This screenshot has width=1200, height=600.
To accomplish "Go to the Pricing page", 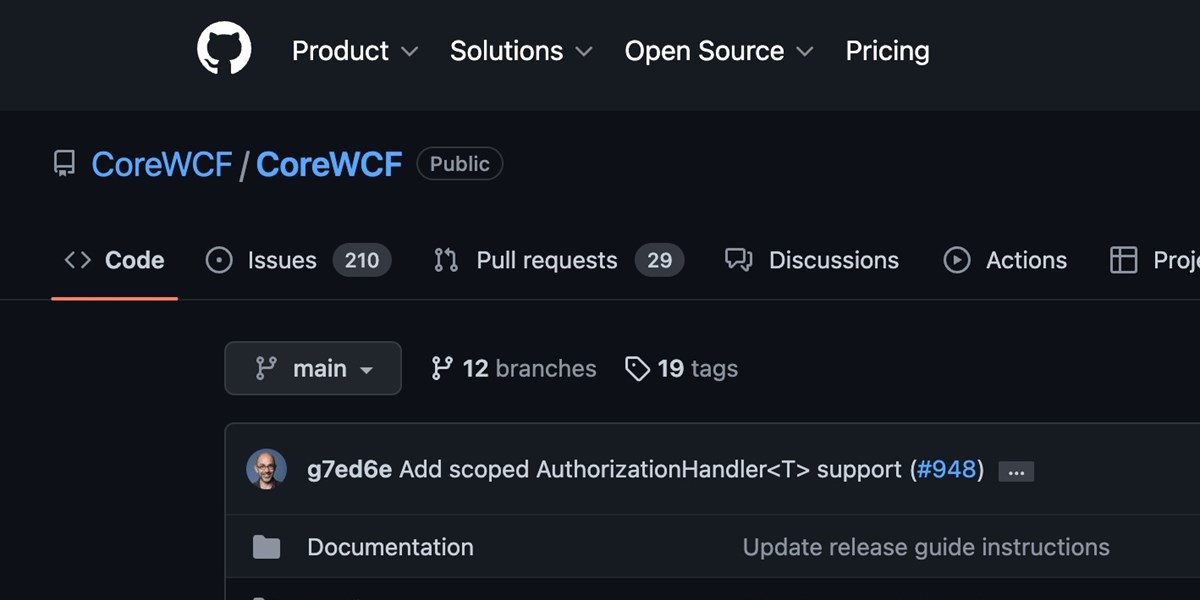I will point(887,51).
